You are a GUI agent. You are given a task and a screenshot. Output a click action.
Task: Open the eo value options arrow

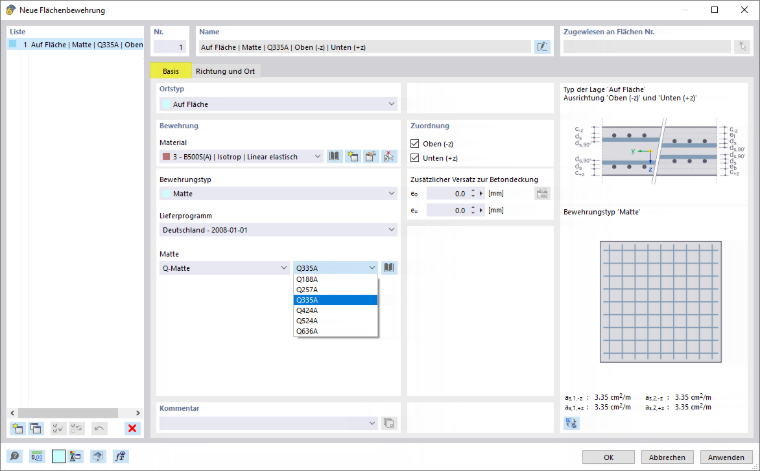pyautogui.click(x=481, y=193)
